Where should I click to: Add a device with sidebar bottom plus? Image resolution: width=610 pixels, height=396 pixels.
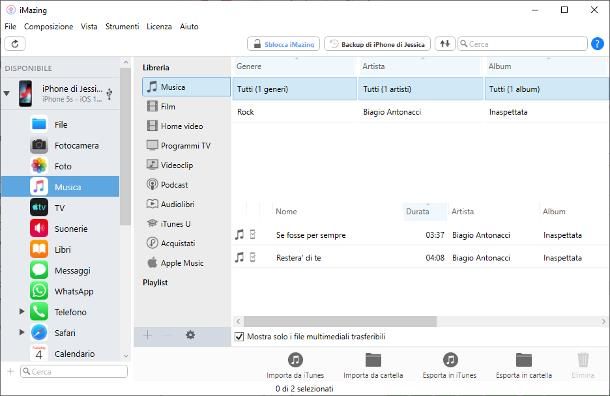click(x=11, y=371)
